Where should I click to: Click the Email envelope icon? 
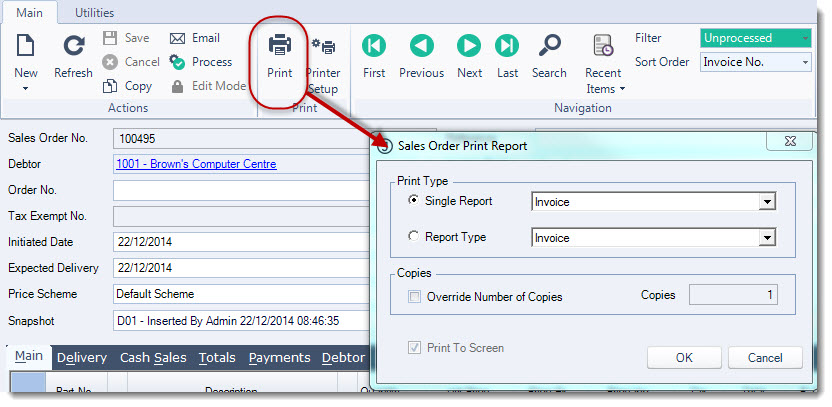[177, 38]
